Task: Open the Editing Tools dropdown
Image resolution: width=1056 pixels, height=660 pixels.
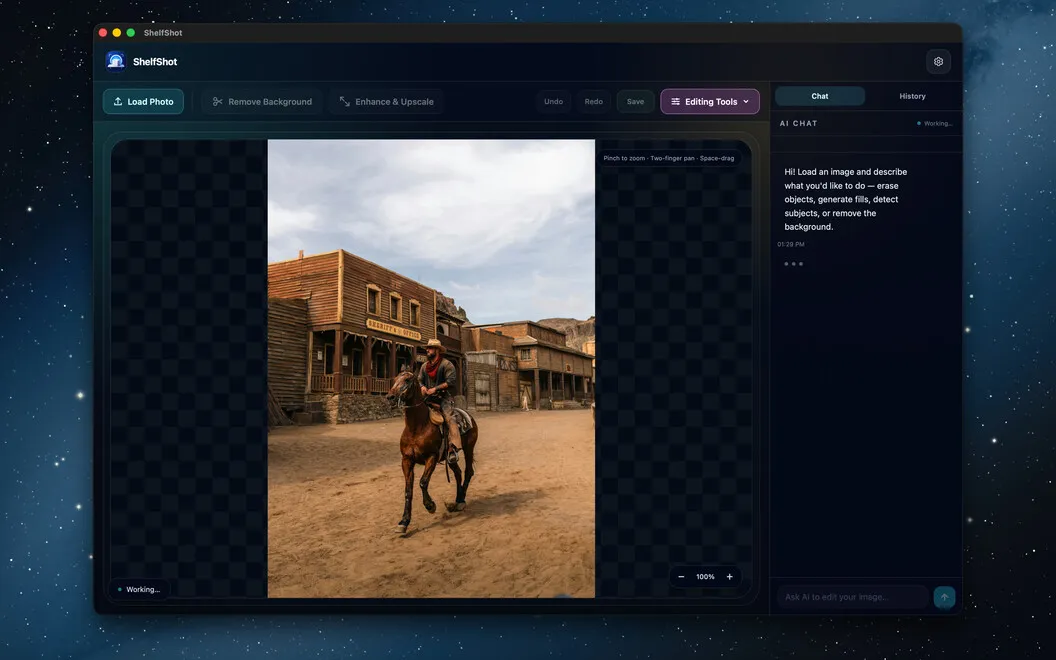Action: pos(710,102)
